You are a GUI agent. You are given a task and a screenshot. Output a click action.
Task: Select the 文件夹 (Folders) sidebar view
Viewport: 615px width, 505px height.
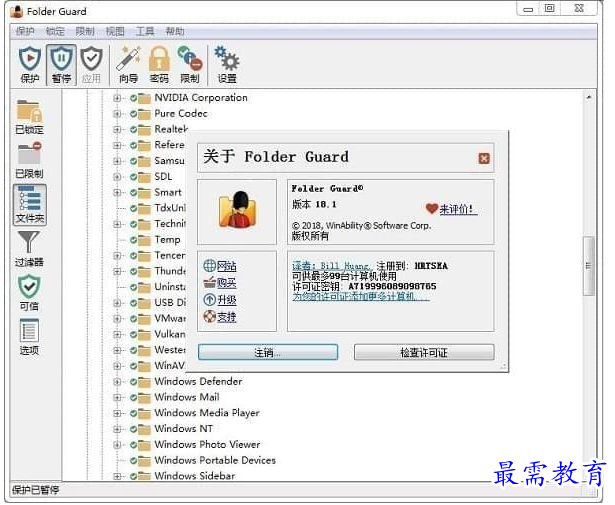point(29,205)
